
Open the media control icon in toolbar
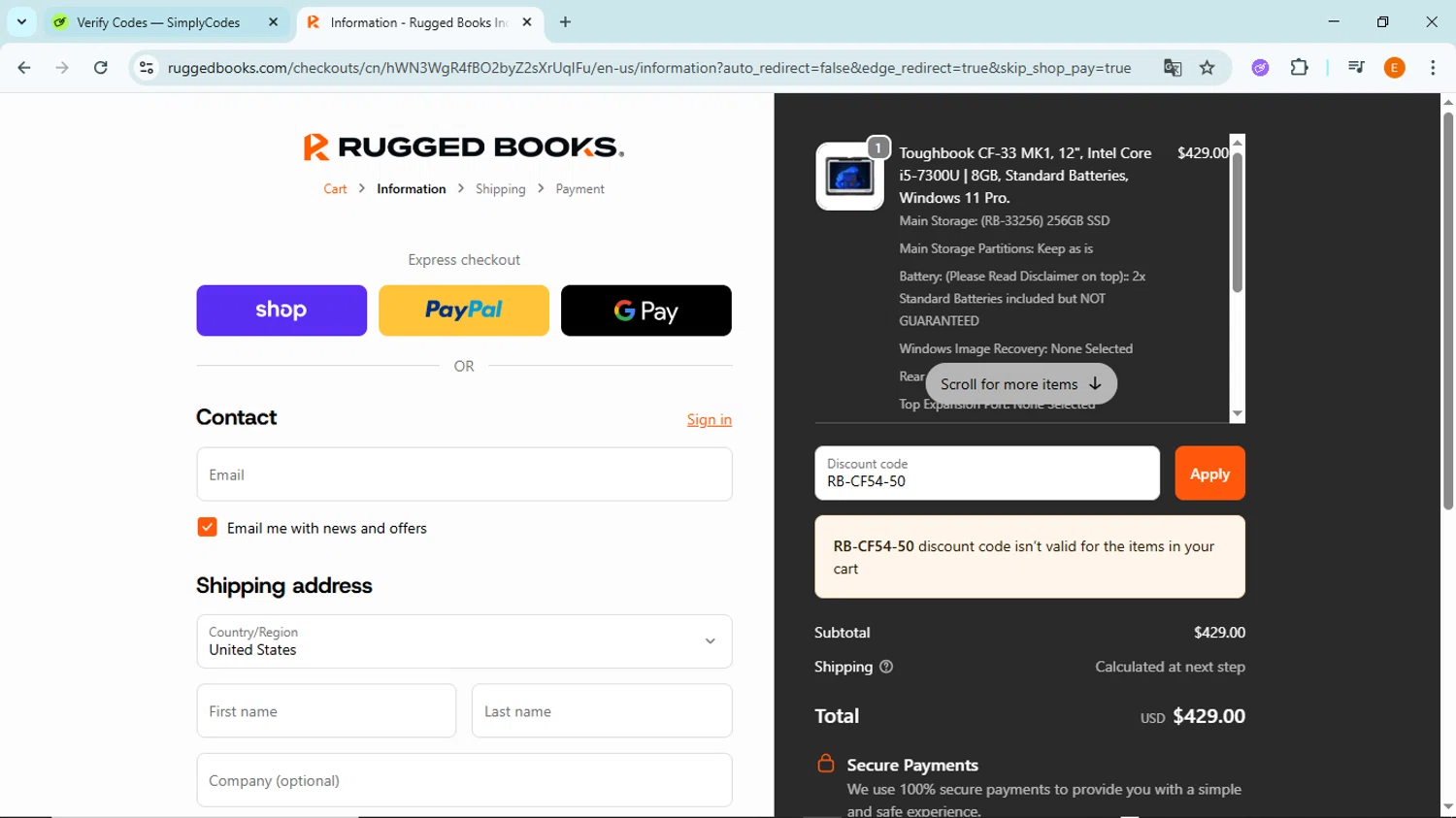tap(1356, 68)
